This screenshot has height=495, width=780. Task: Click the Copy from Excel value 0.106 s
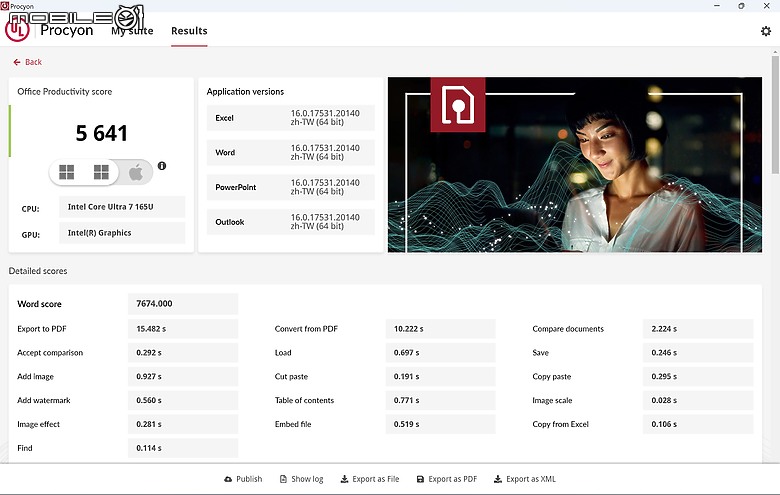click(x=698, y=424)
